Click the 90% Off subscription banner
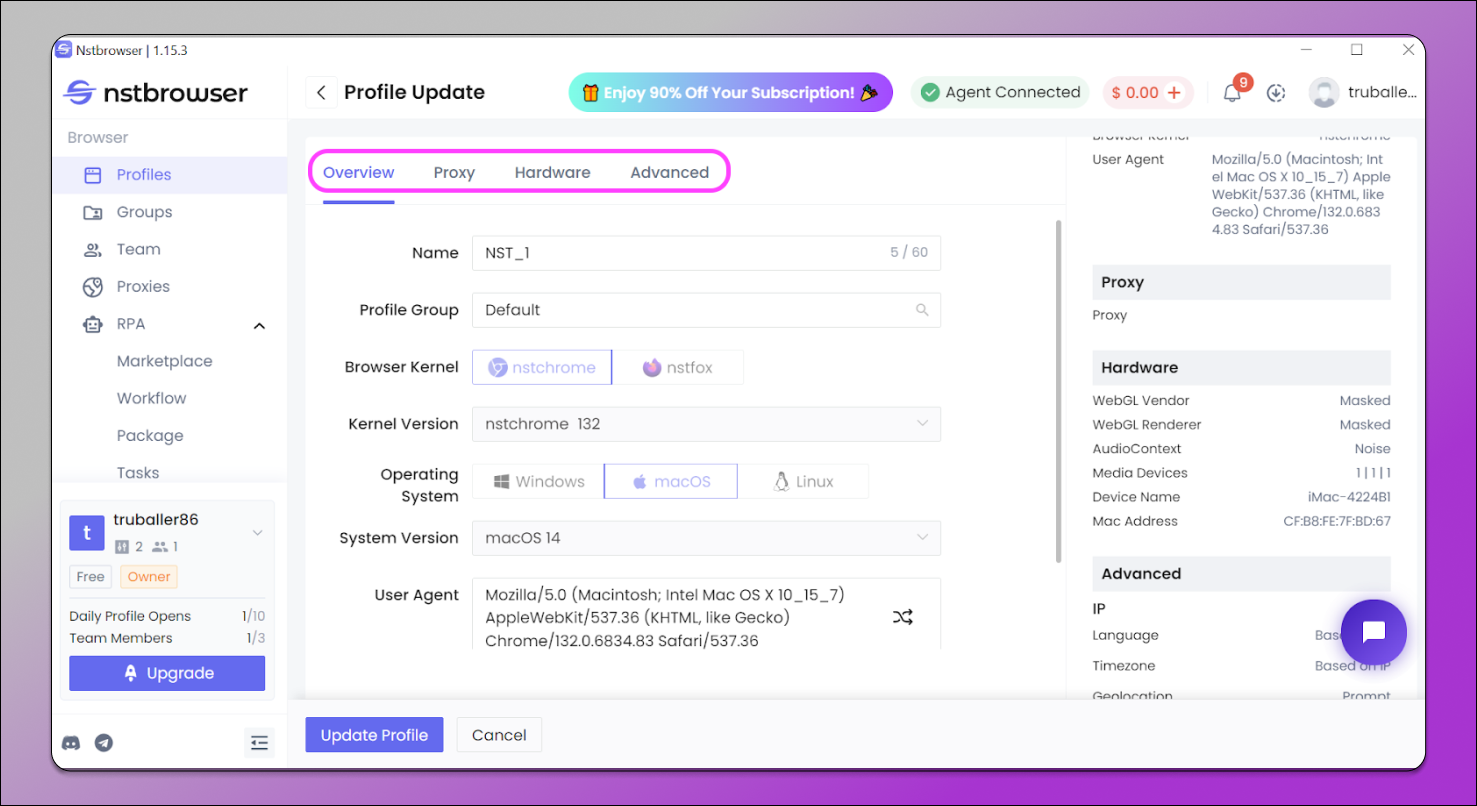1477x806 pixels. coord(731,93)
